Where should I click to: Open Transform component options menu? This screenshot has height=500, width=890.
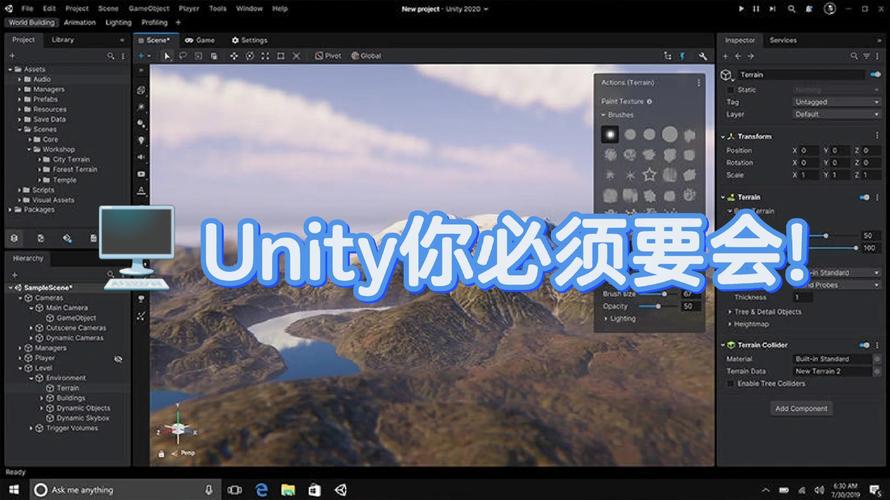pyautogui.click(x=877, y=136)
